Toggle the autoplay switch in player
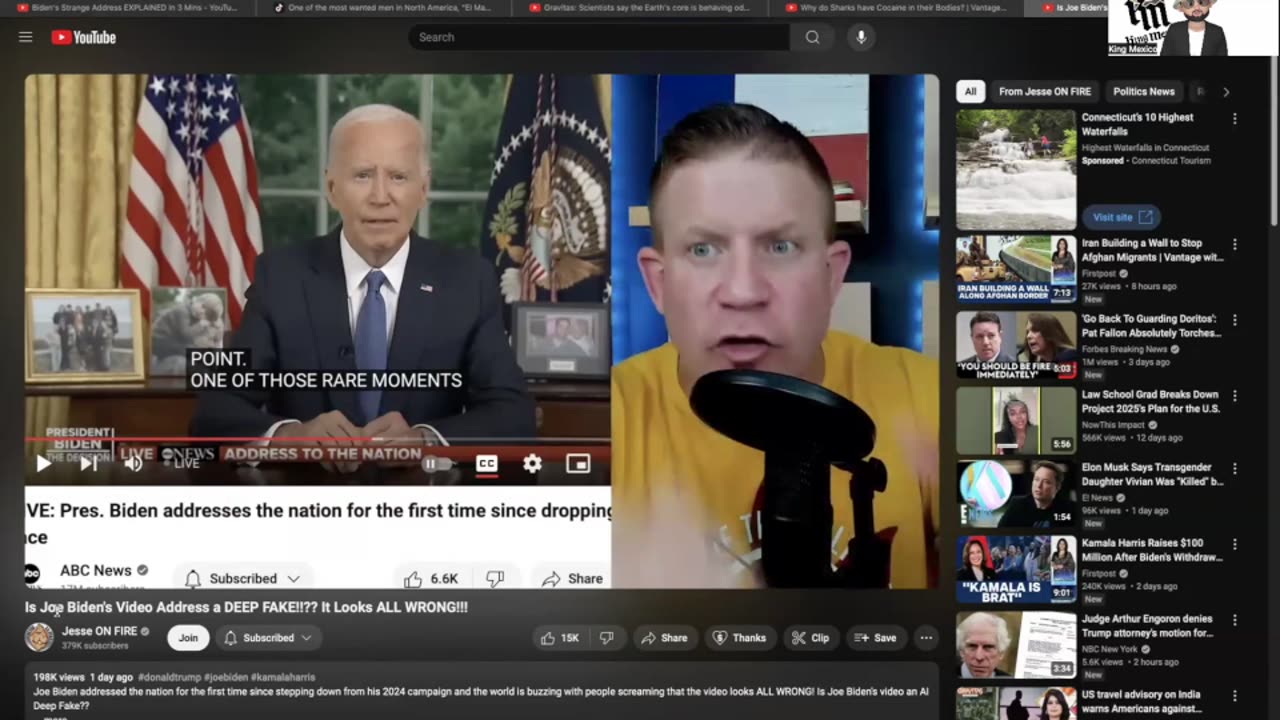Screen dimensions: 1280x720 click(436, 464)
